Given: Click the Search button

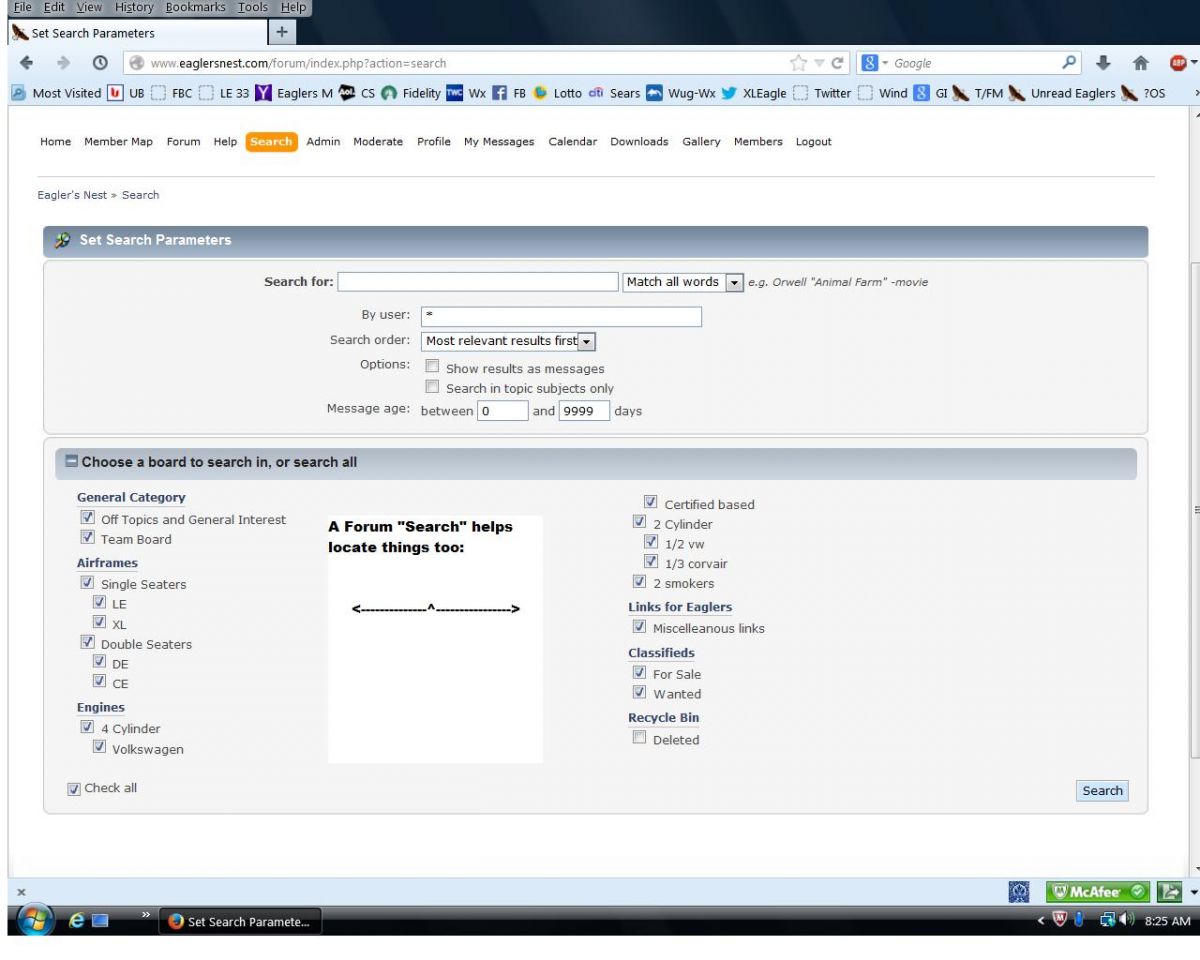Looking at the screenshot, I should click(1102, 791).
